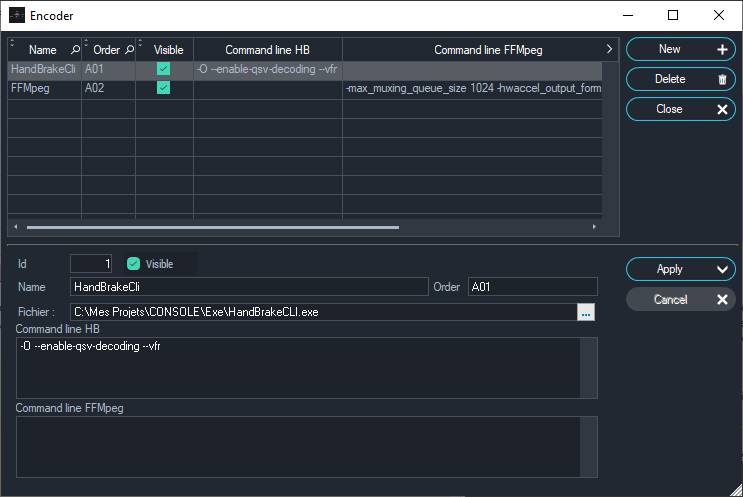
Task: Click the '-O --enable-qsv-decoding --vfr' table cell
Action: [268, 69]
